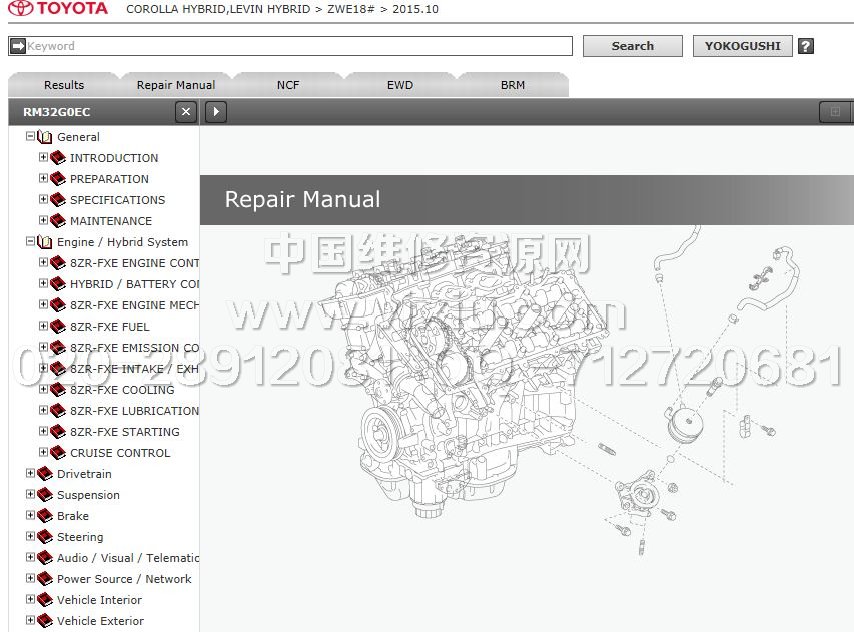
Task: Click the help question mark icon
Action: coord(806,46)
